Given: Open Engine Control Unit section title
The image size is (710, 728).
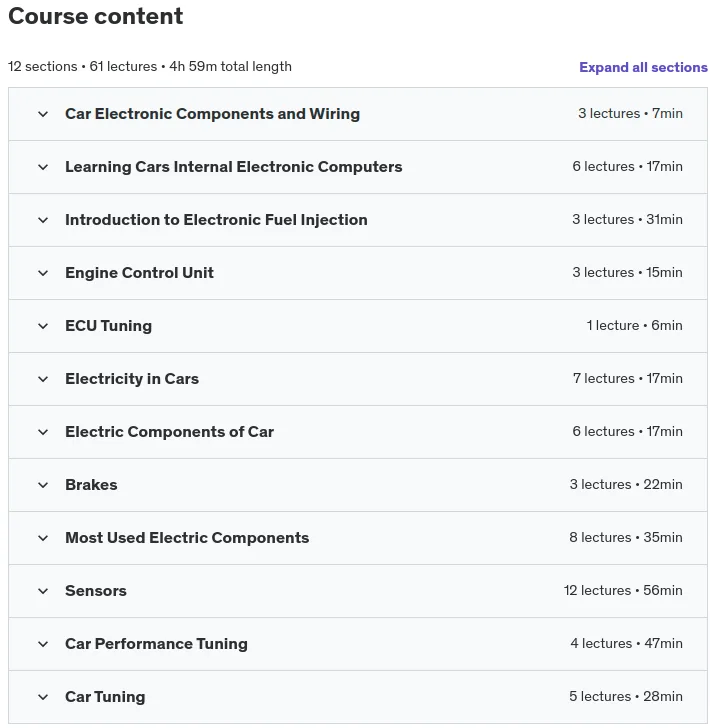Looking at the screenshot, I should 139,273.
